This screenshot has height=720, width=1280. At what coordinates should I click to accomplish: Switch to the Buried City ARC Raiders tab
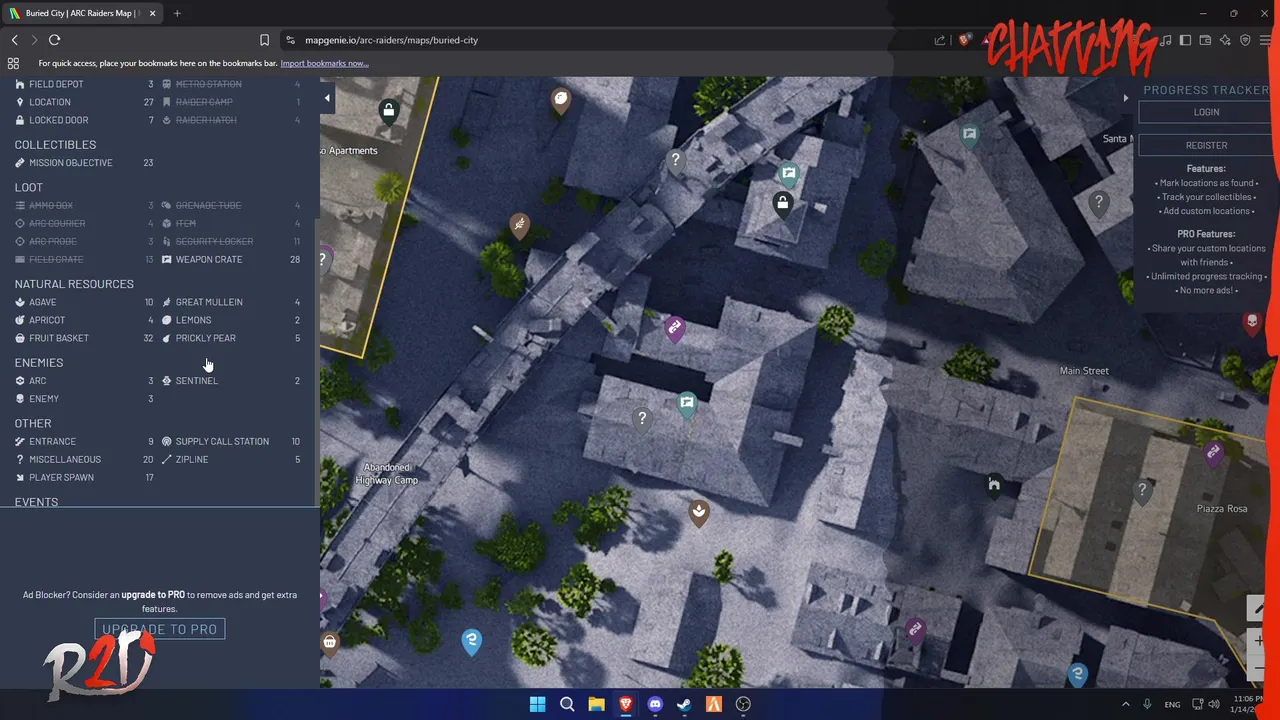point(83,13)
